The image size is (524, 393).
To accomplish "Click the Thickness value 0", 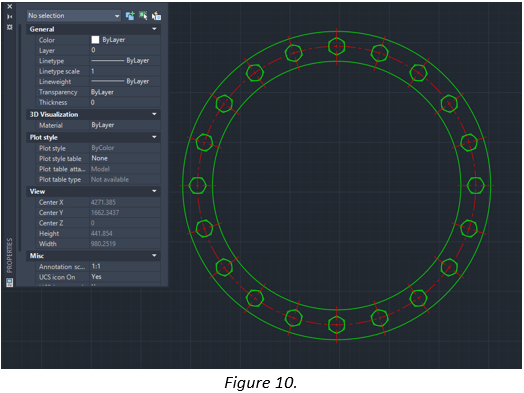I will [x=125, y=102].
